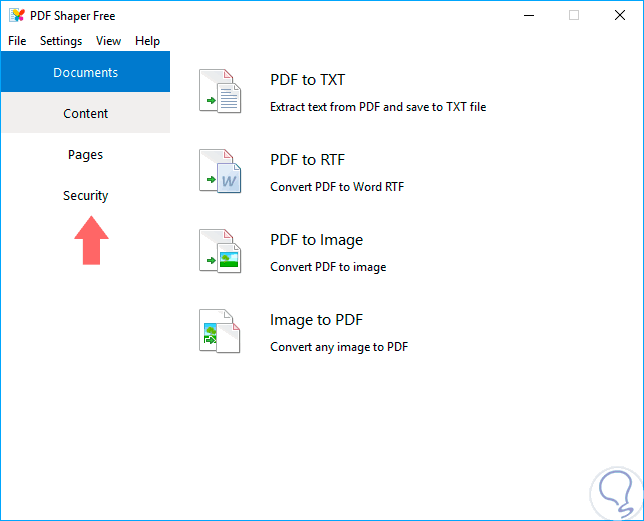The image size is (644, 521).
Task: Close the PDF Shaper window
Action: 619,15
